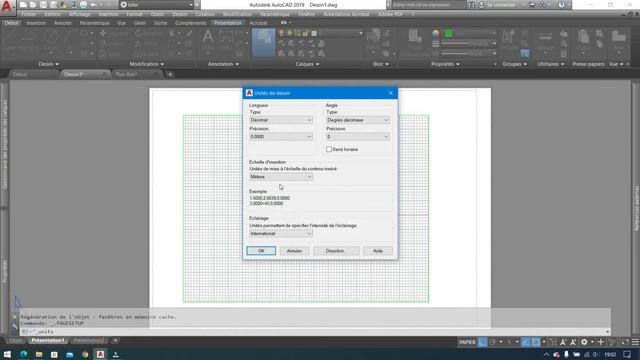
Task: Close the Unités de dessin dialog
Action: click(x=391, y=93)
